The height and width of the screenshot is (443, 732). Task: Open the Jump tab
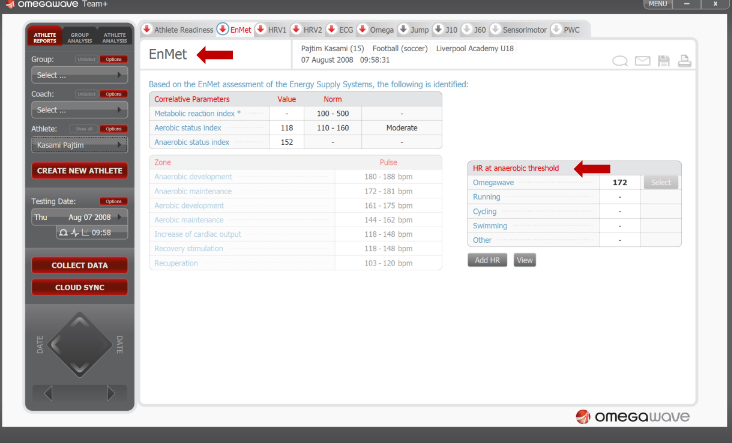point(420,30)
